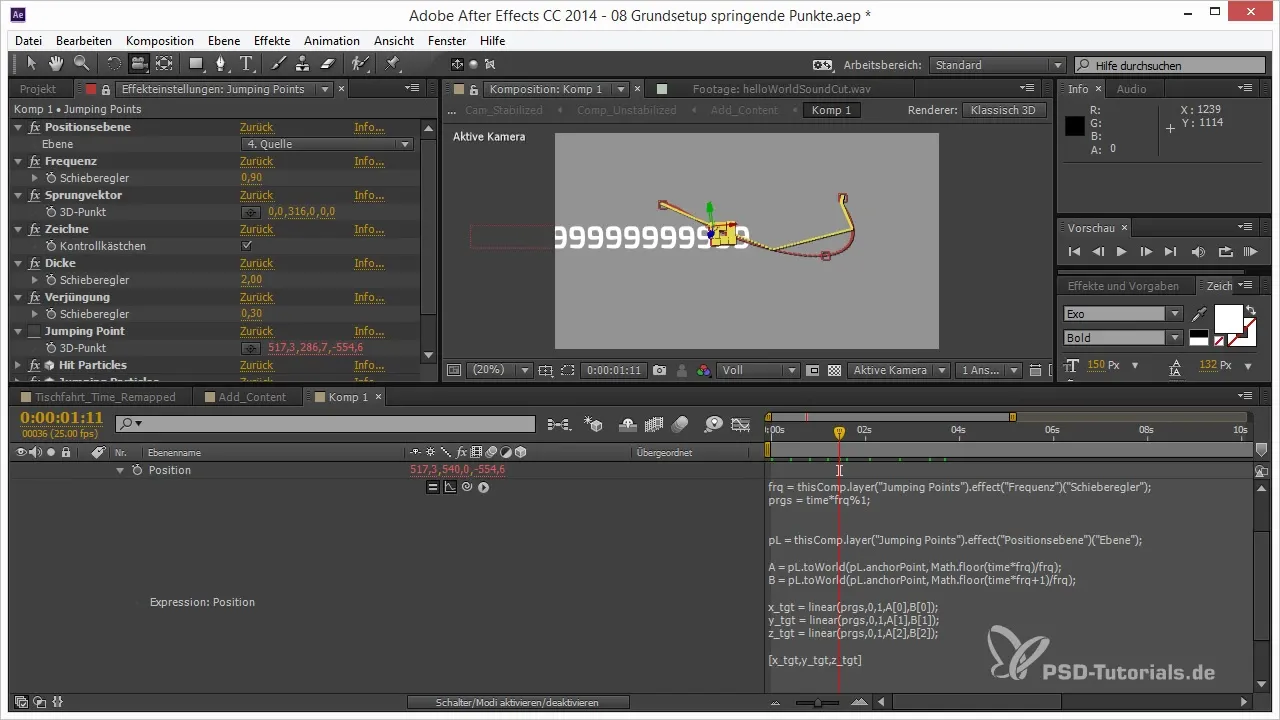This screenshot has width=1280, height=720.
Task: Pick the Puppet Pin tool
Action: (x=392, y=64)
